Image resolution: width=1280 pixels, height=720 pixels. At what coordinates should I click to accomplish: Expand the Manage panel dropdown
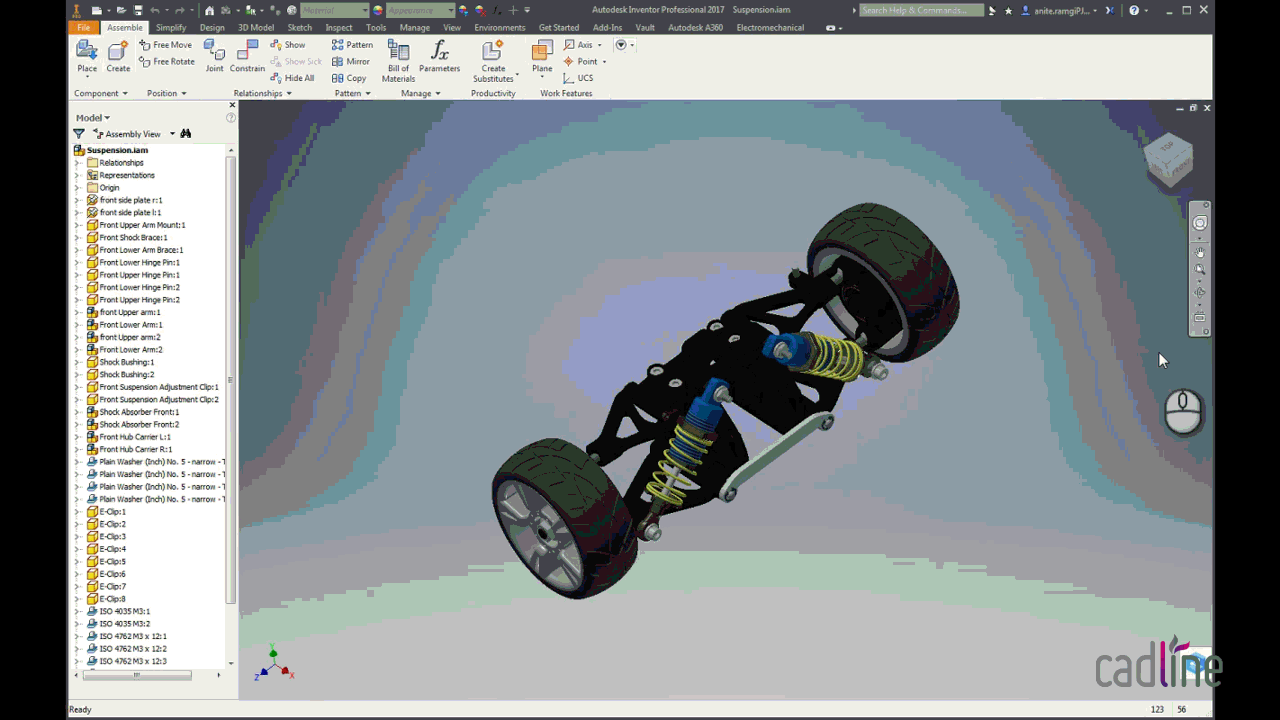point(421,93)
